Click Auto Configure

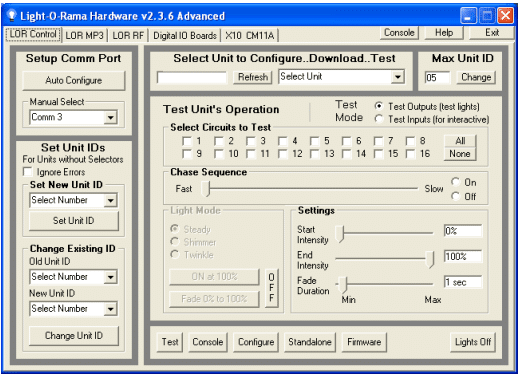pos(74,80)
